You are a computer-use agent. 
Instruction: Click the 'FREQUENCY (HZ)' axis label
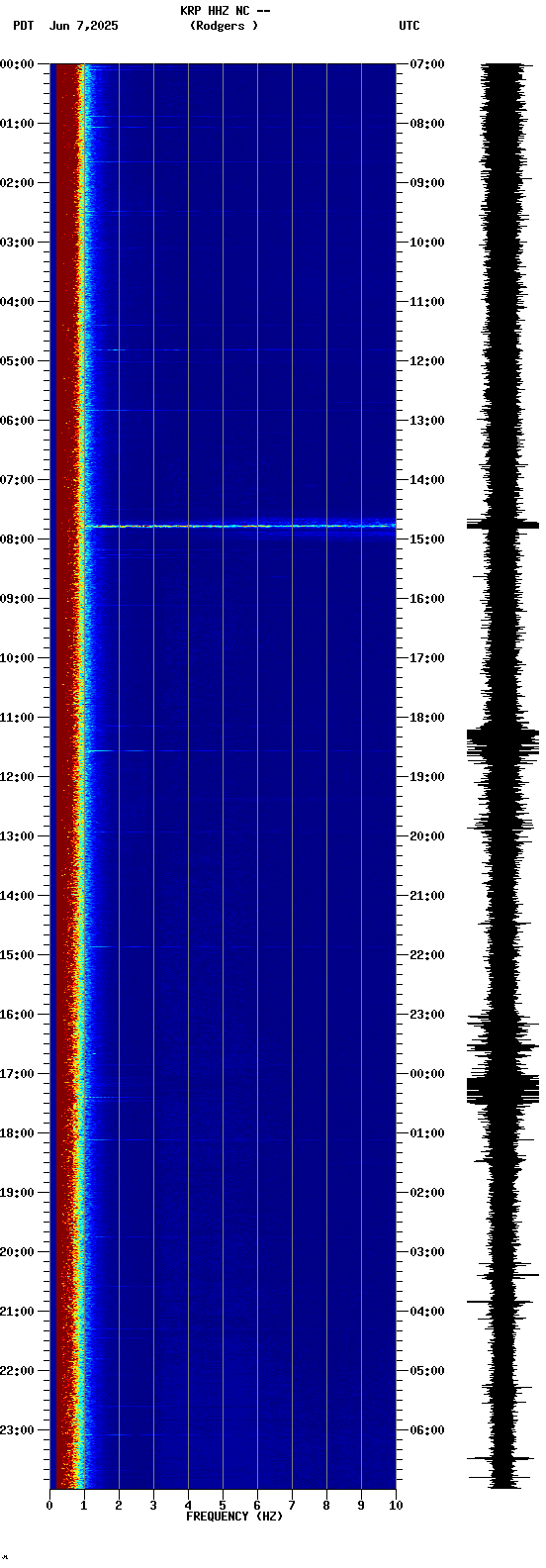click(x=234, y=1517)
